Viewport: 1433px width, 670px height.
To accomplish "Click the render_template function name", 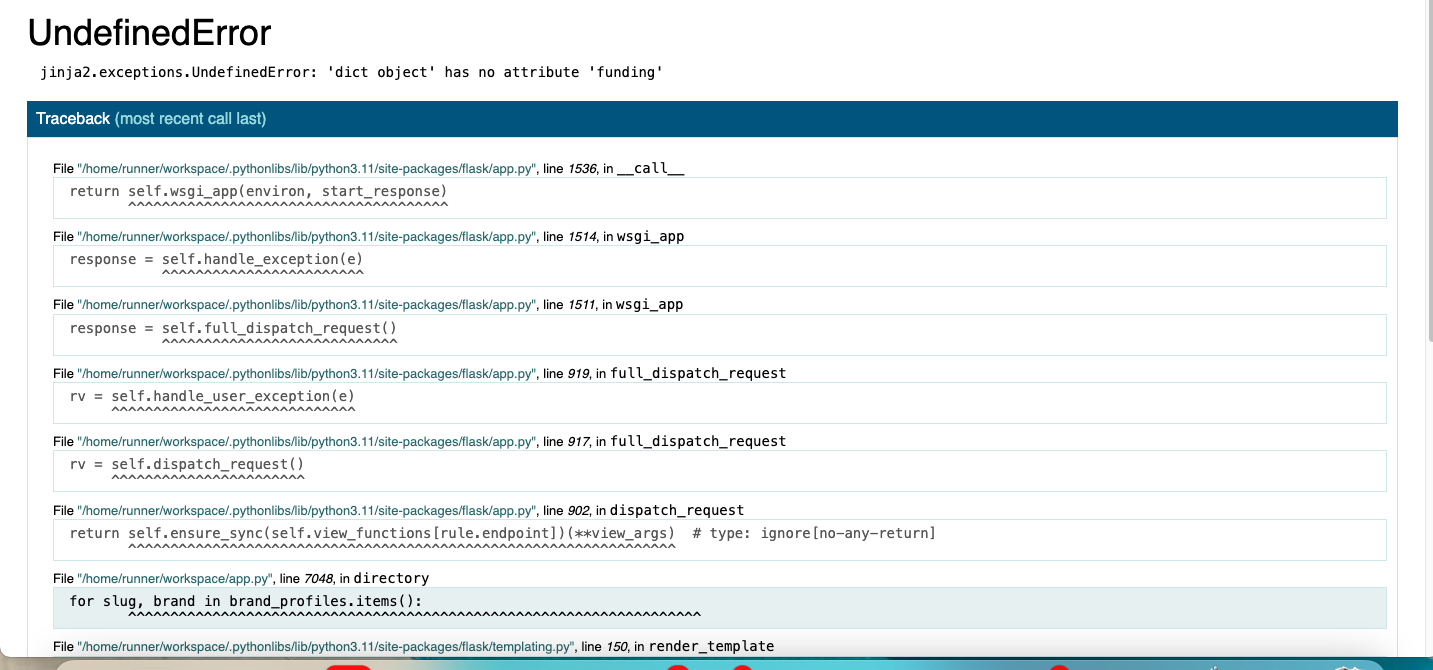I will pyautogui.click(x=711, y=646).
